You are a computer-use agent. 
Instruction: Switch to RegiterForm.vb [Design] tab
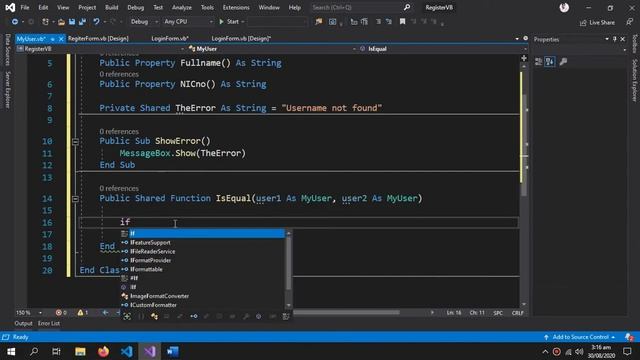[x=98, y=38]
